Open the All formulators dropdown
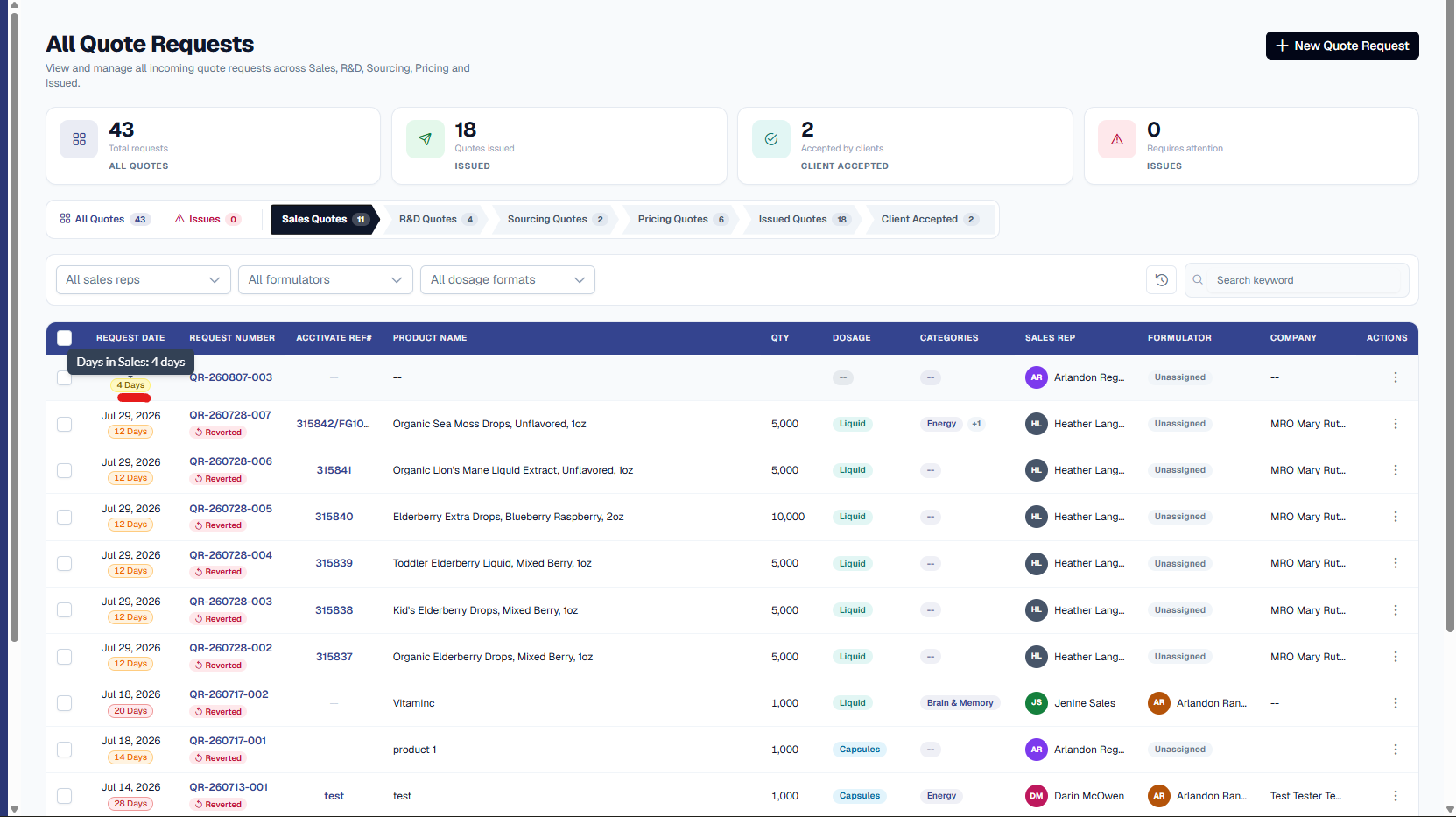The image size is (1456, 817). point(326,280)
